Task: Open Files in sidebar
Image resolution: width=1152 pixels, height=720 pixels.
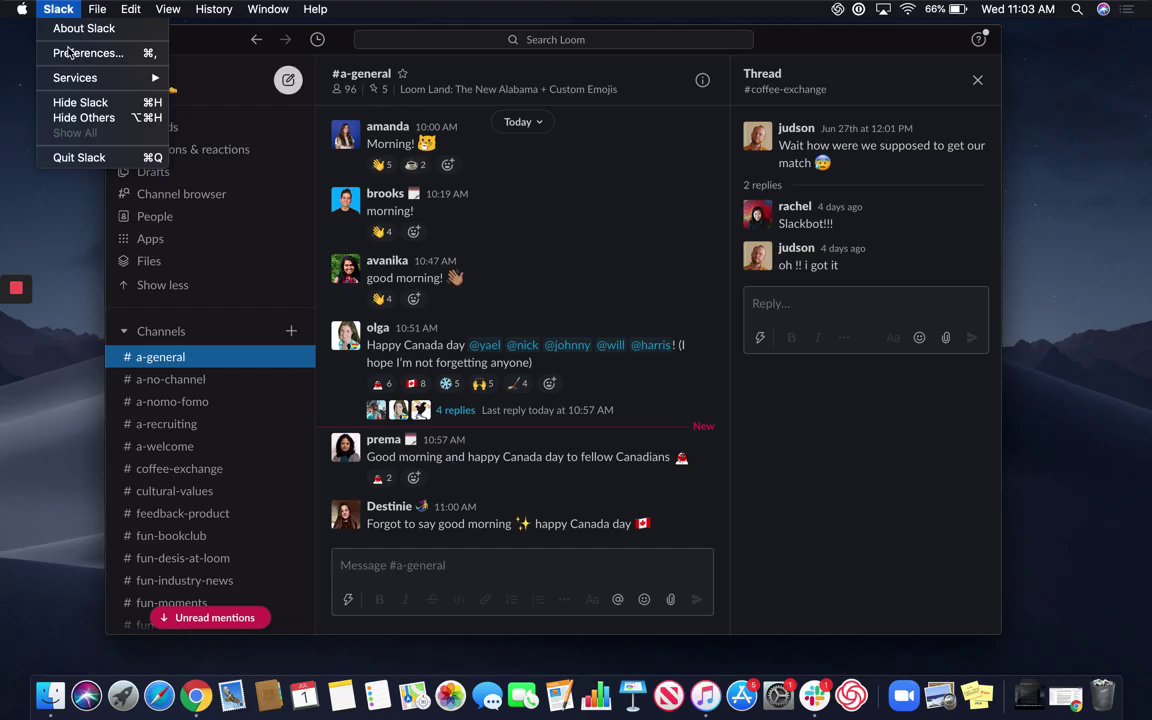Action: [148, 261]
